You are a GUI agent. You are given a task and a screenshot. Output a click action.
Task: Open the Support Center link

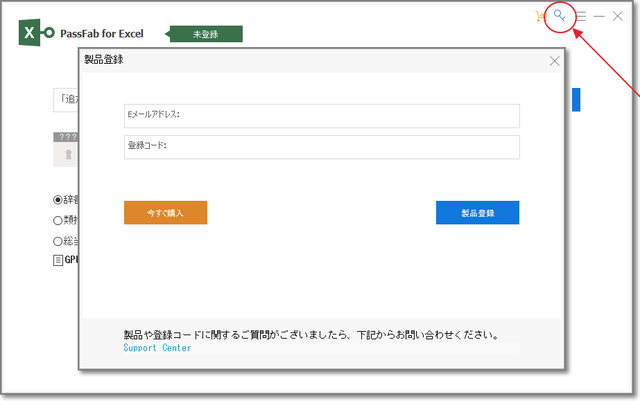pos(157,348)
